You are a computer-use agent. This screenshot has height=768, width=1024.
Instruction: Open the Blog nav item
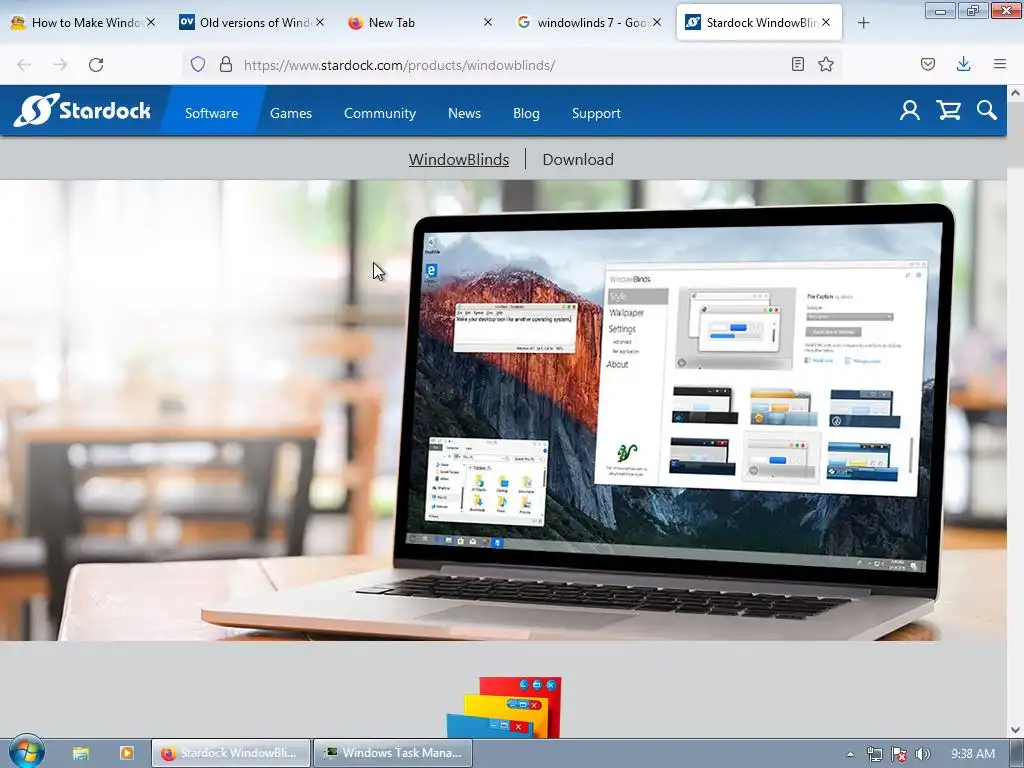click(x=526, y=113)
